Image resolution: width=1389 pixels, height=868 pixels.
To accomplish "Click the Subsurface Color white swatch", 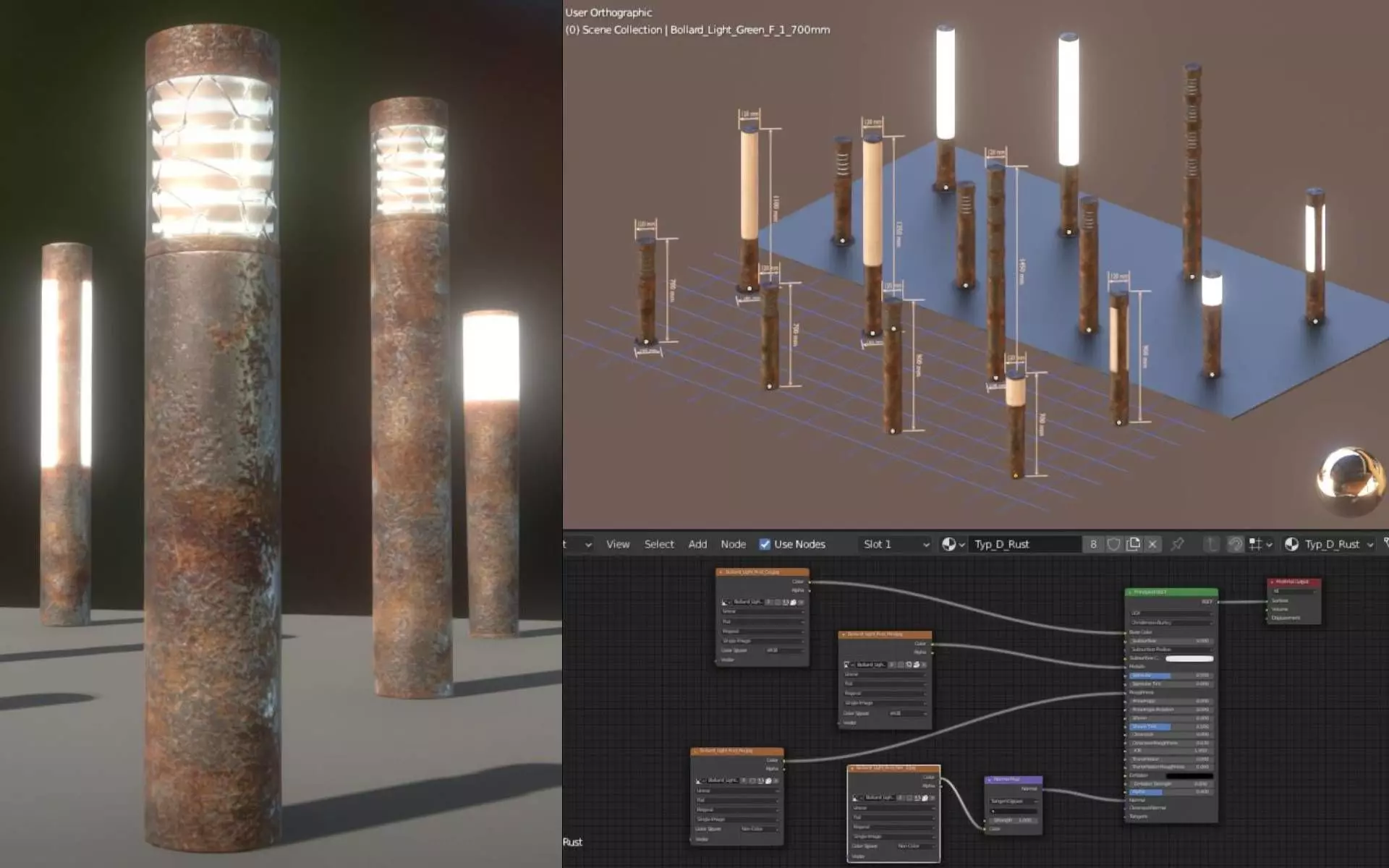I will click(x=1189, y=658).
